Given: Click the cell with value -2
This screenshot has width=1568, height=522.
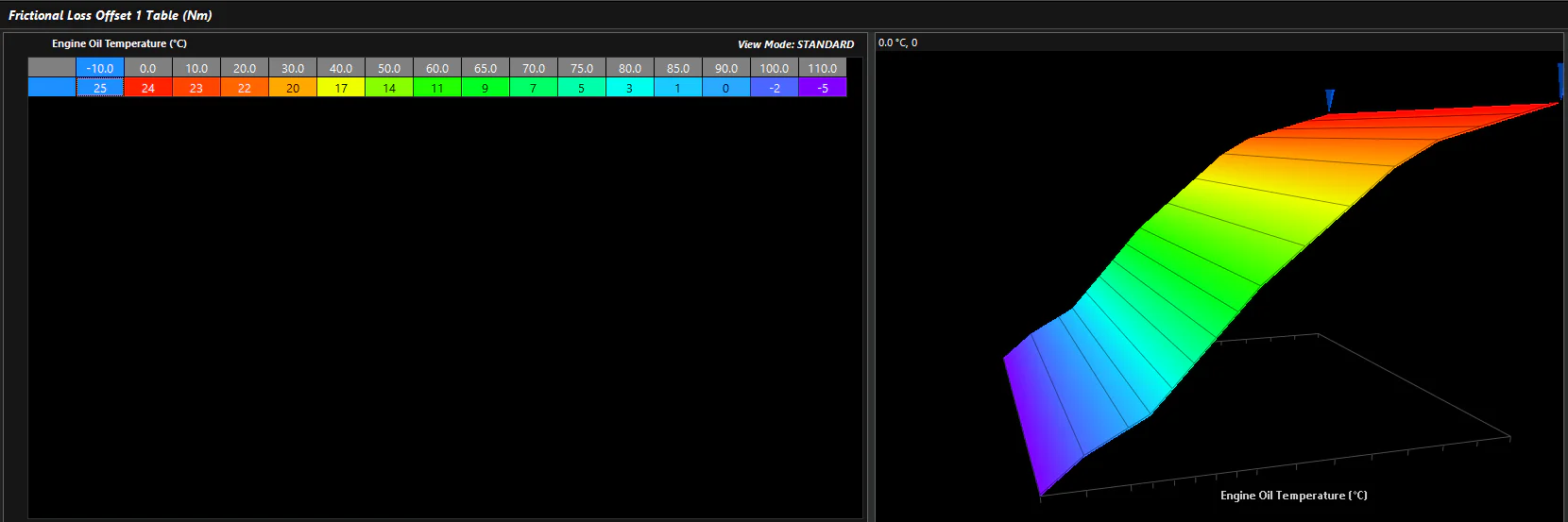Looking at the screenshot, I should [775, 88].
